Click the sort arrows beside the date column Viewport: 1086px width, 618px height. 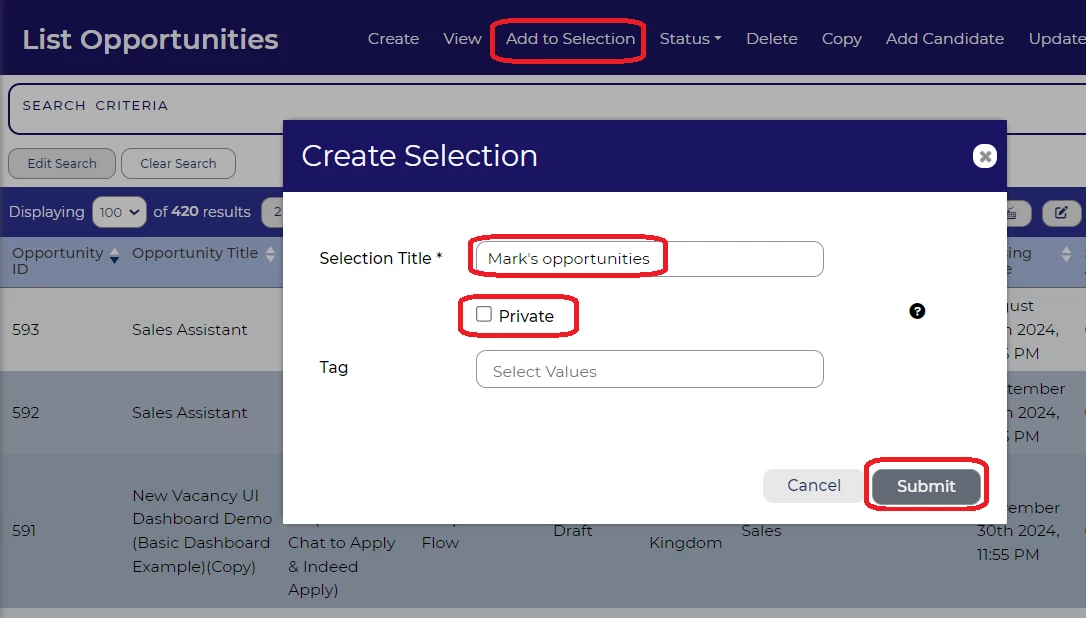tap(1066, 255)
